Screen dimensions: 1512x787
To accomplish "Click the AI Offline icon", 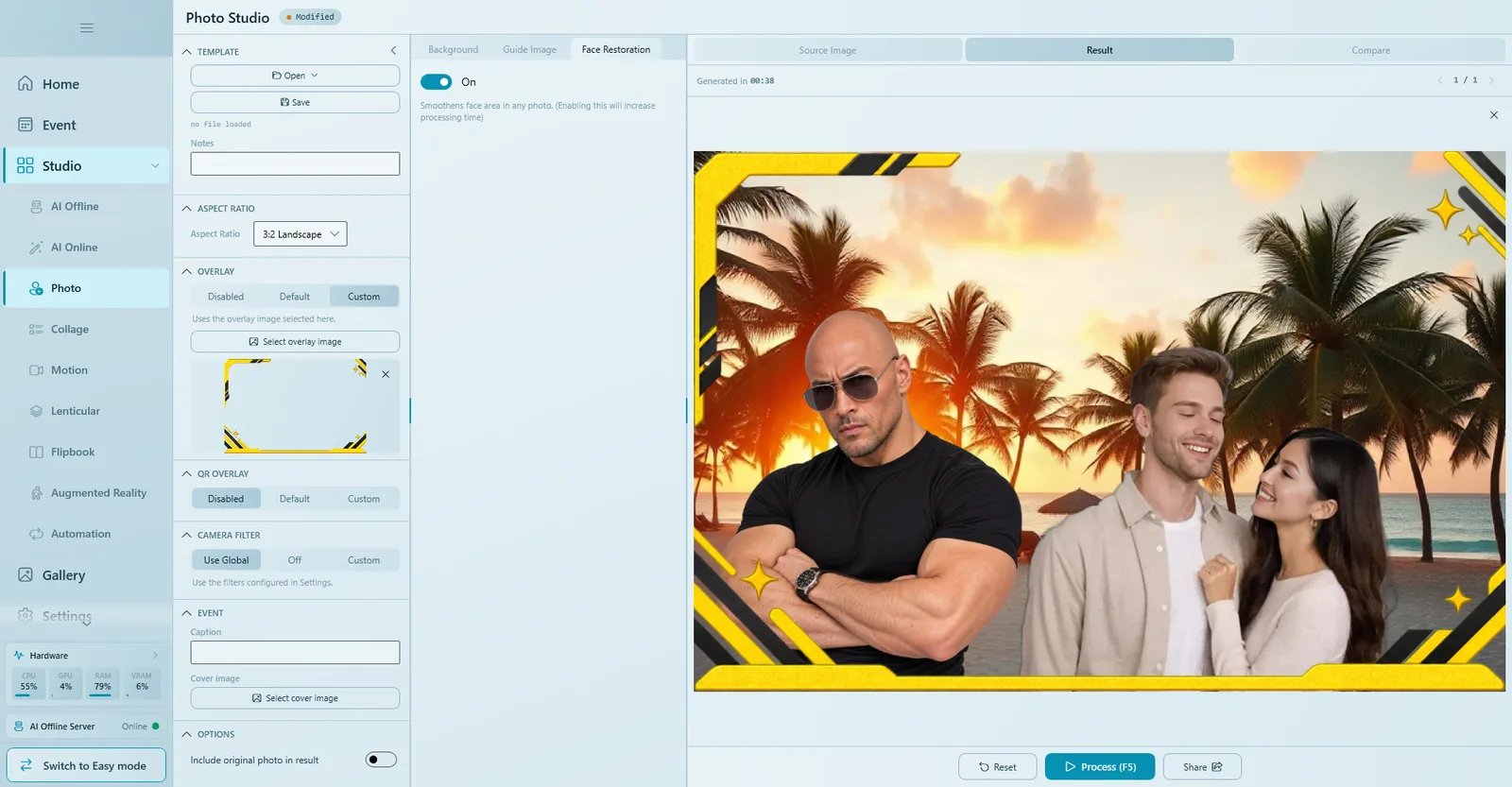I will (x=36, y=207).
